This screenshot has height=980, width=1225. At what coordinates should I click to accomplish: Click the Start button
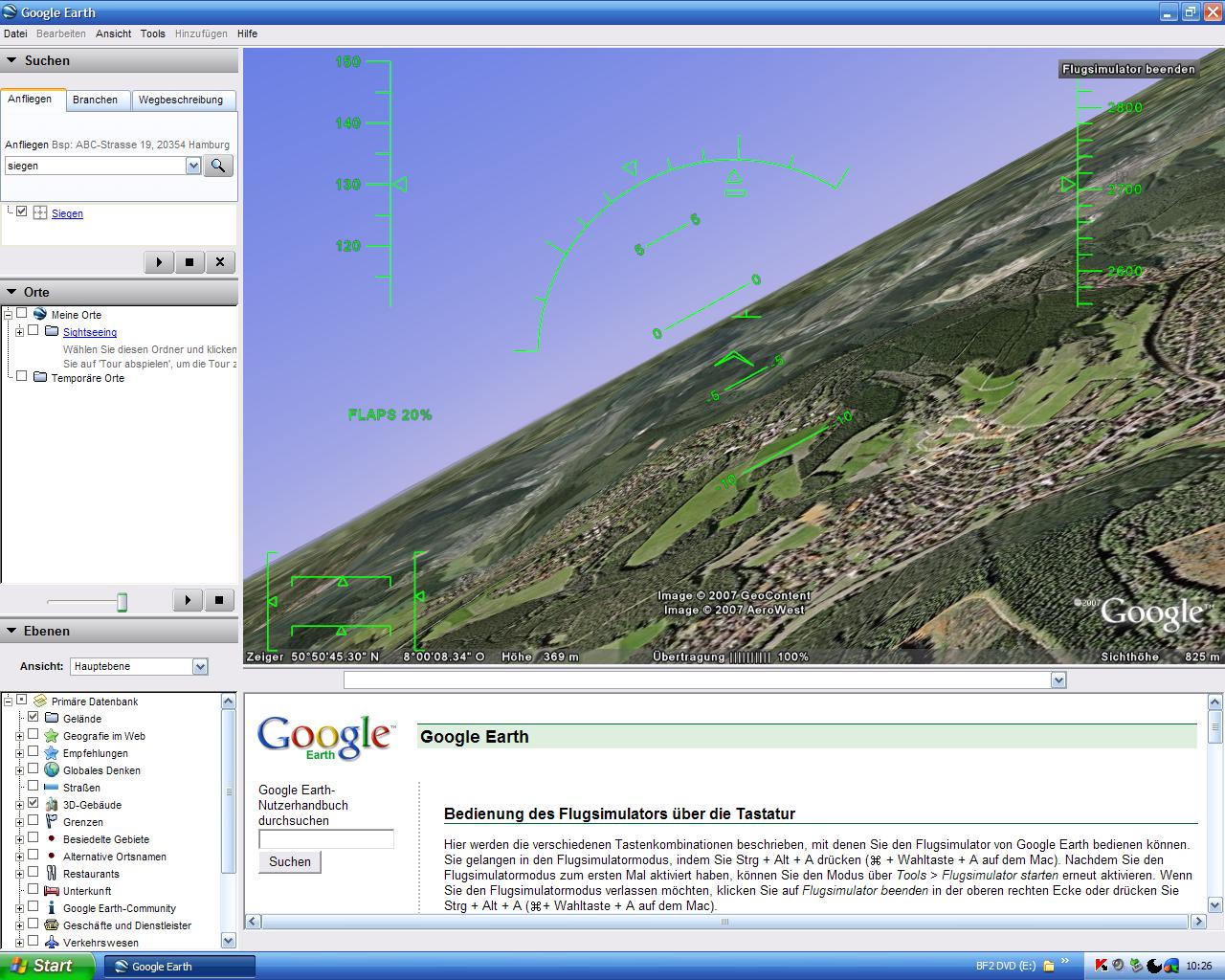tap(47, 966)
